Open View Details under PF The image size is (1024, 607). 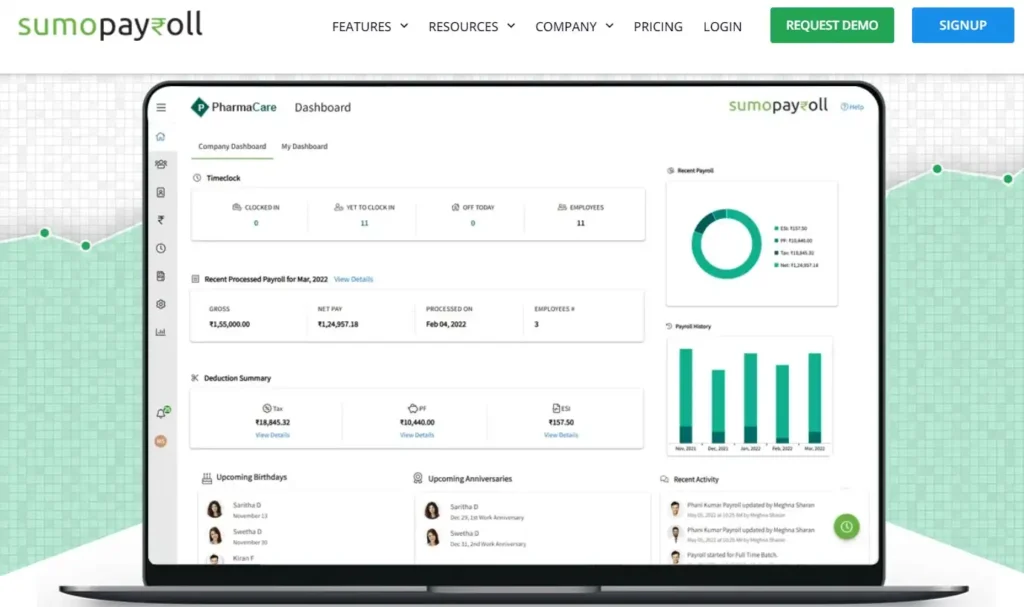click(417, 435)
